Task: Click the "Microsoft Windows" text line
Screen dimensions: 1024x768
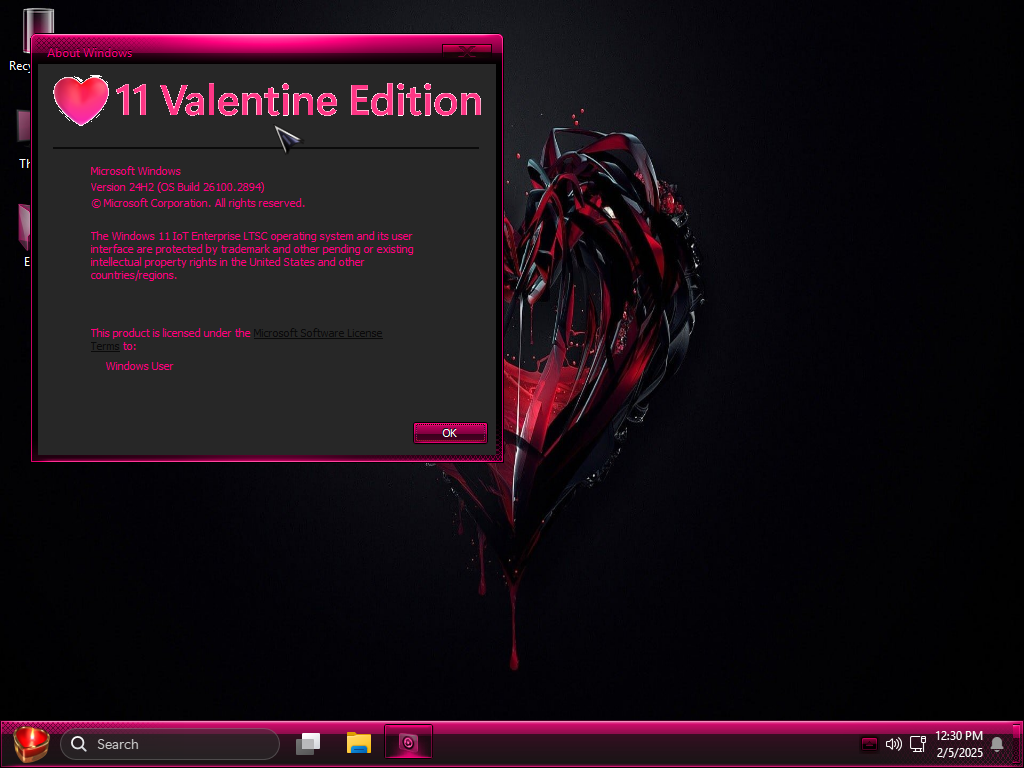Action: coord(135,171)
